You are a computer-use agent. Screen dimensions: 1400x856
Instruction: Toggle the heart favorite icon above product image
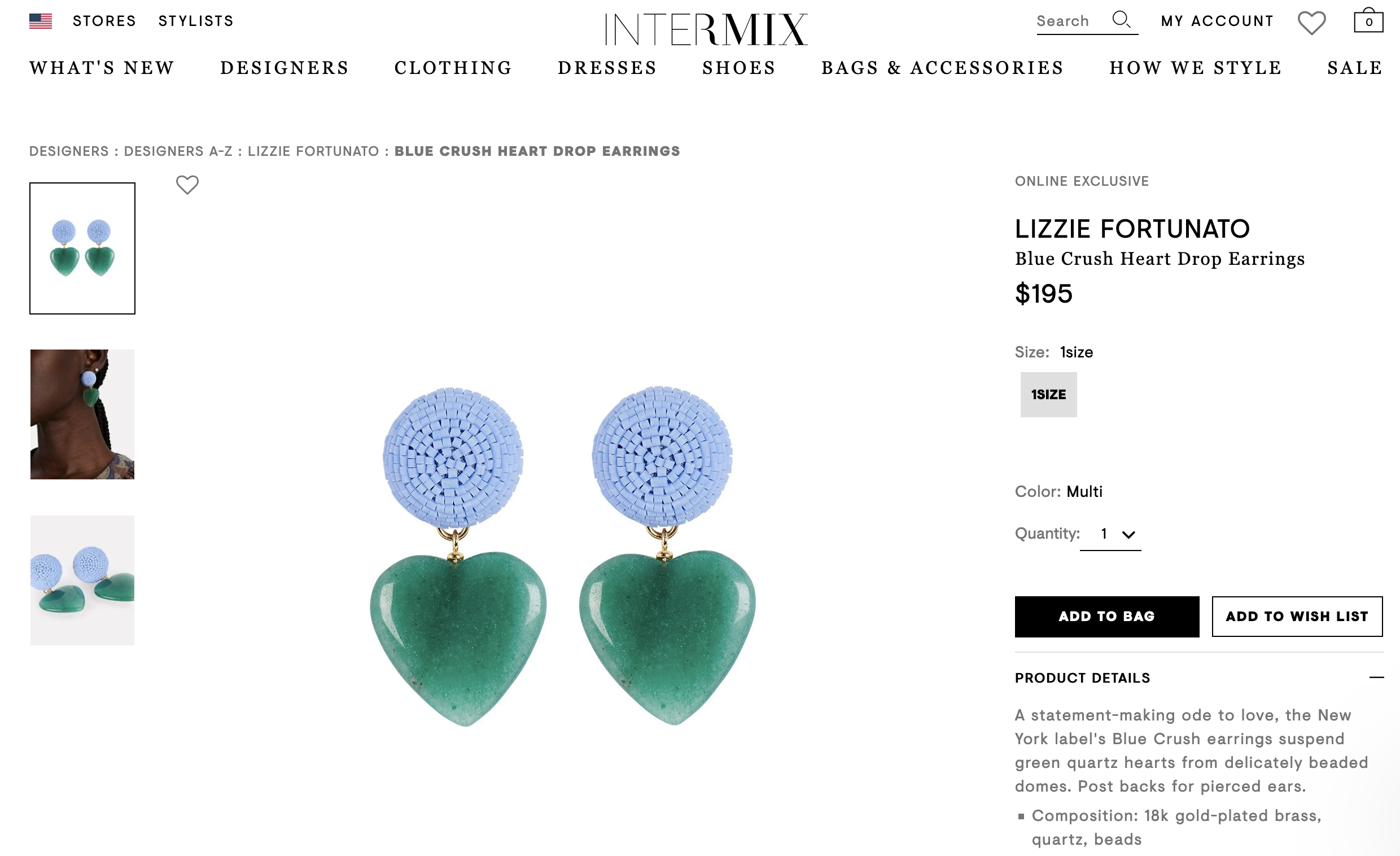click(187, 185)
